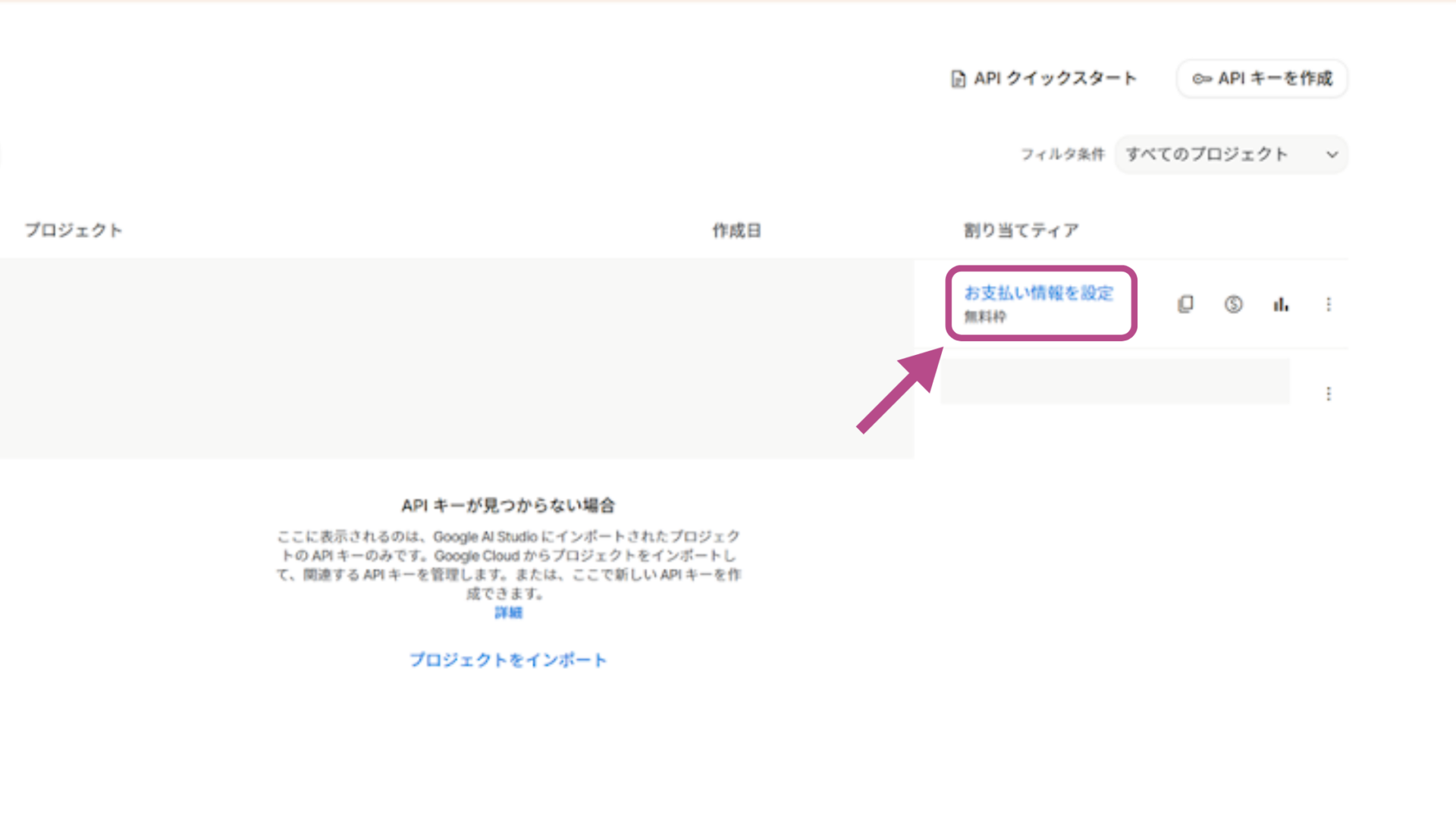Open pricing details via the dollar icon

[x=1233, y=304]
